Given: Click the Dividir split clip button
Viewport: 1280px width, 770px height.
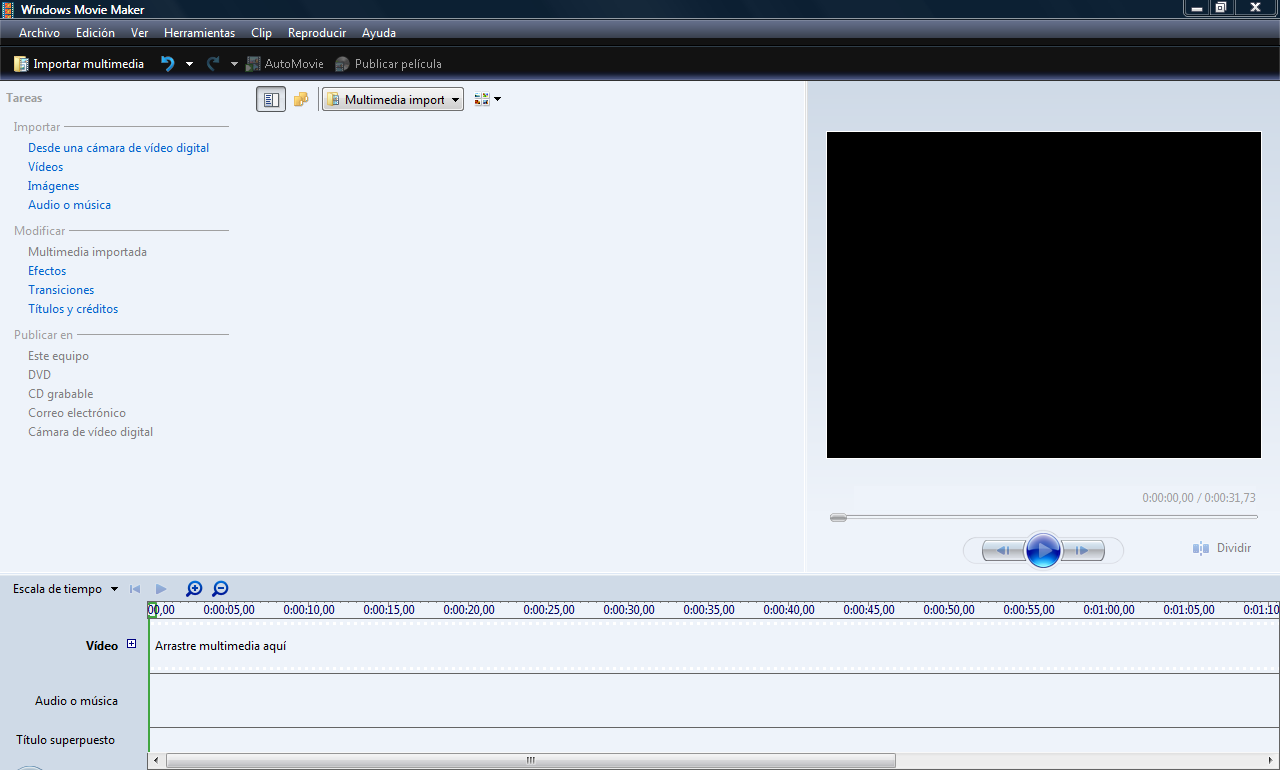Looking at the screenshot, I should tap(1221, 548).
